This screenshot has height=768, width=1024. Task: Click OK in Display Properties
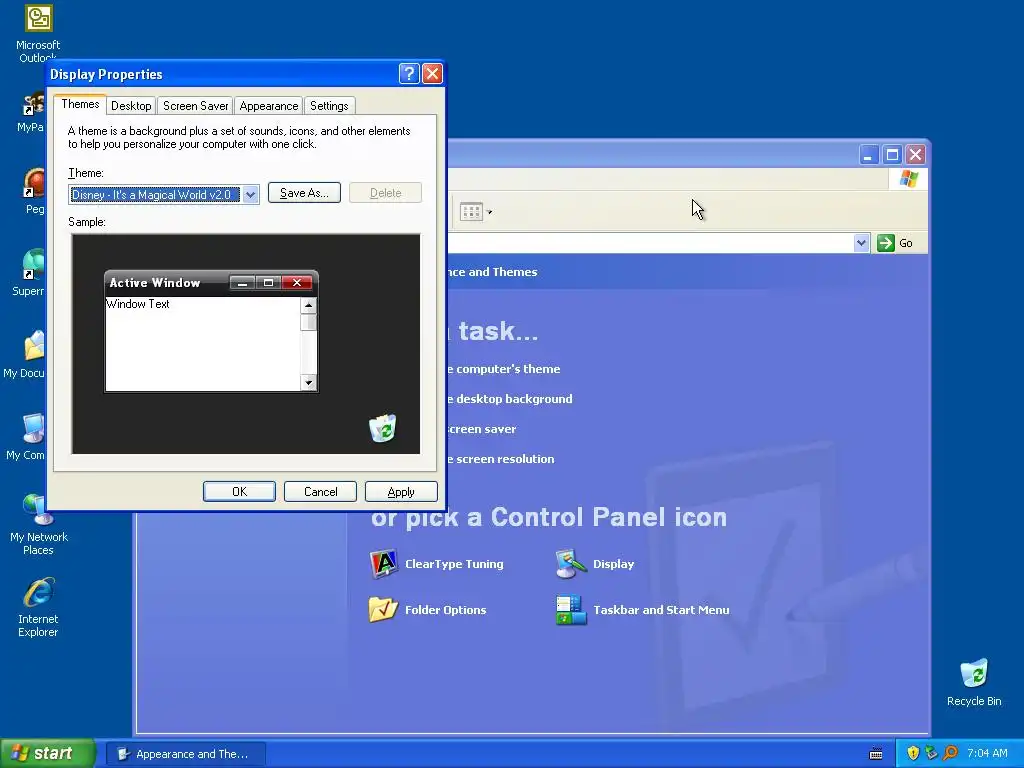pos(239,492)
